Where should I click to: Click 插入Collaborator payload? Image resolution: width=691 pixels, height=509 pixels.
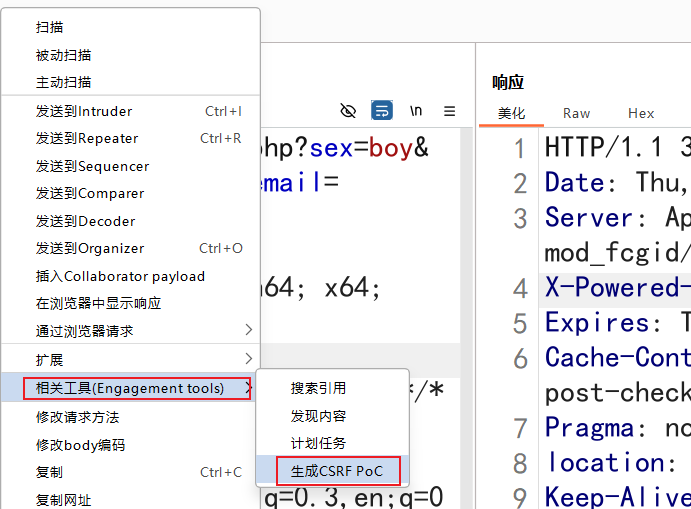pos(130,276)
